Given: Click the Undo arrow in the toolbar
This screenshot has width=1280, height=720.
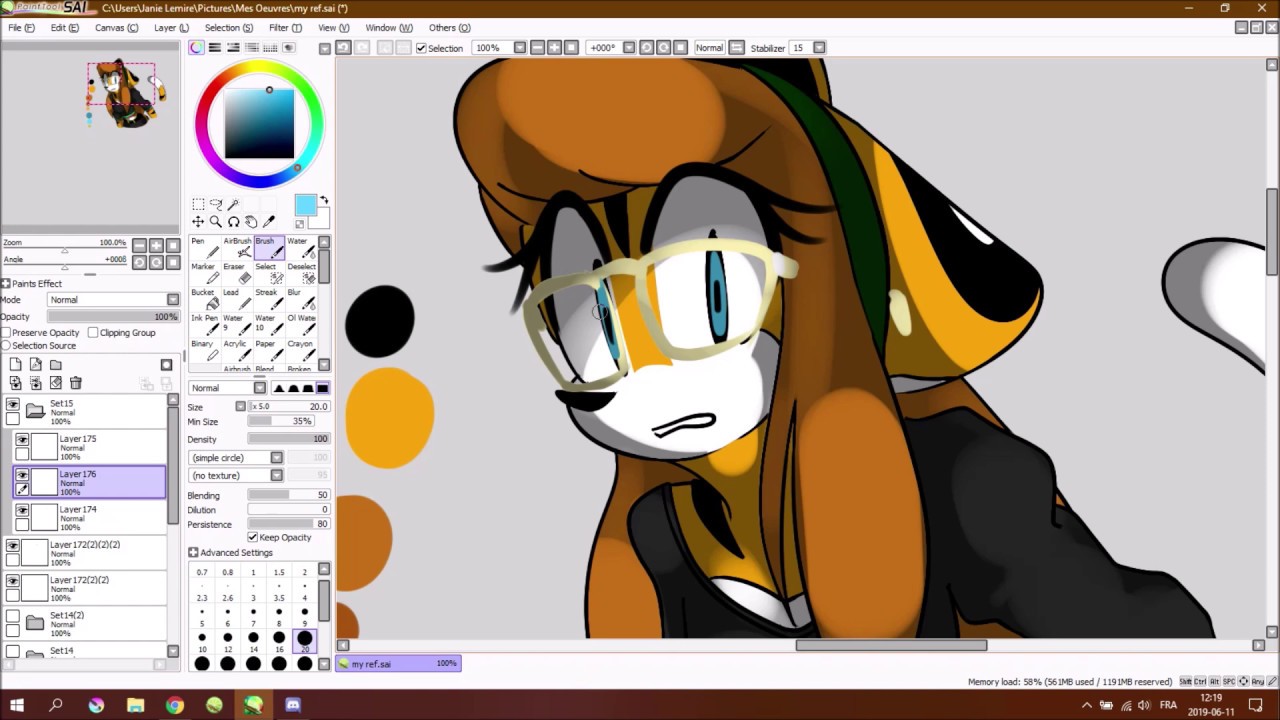Looking at the screenshot, I should 343,48.
